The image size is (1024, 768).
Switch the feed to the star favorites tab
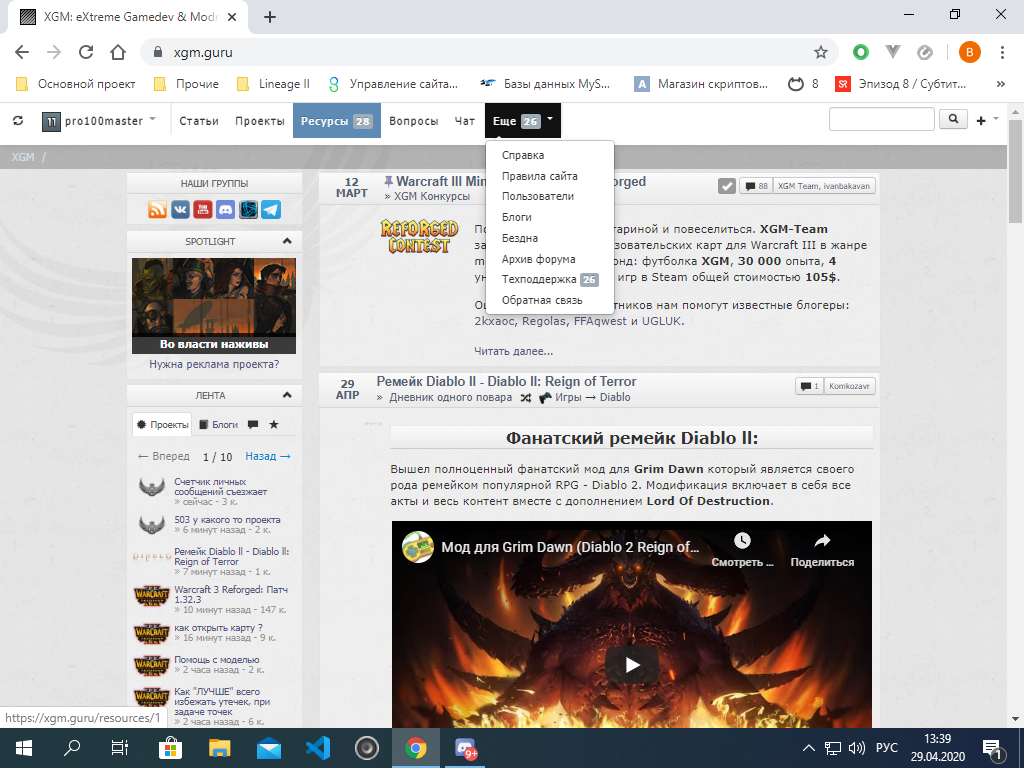(x=274, y=424)
